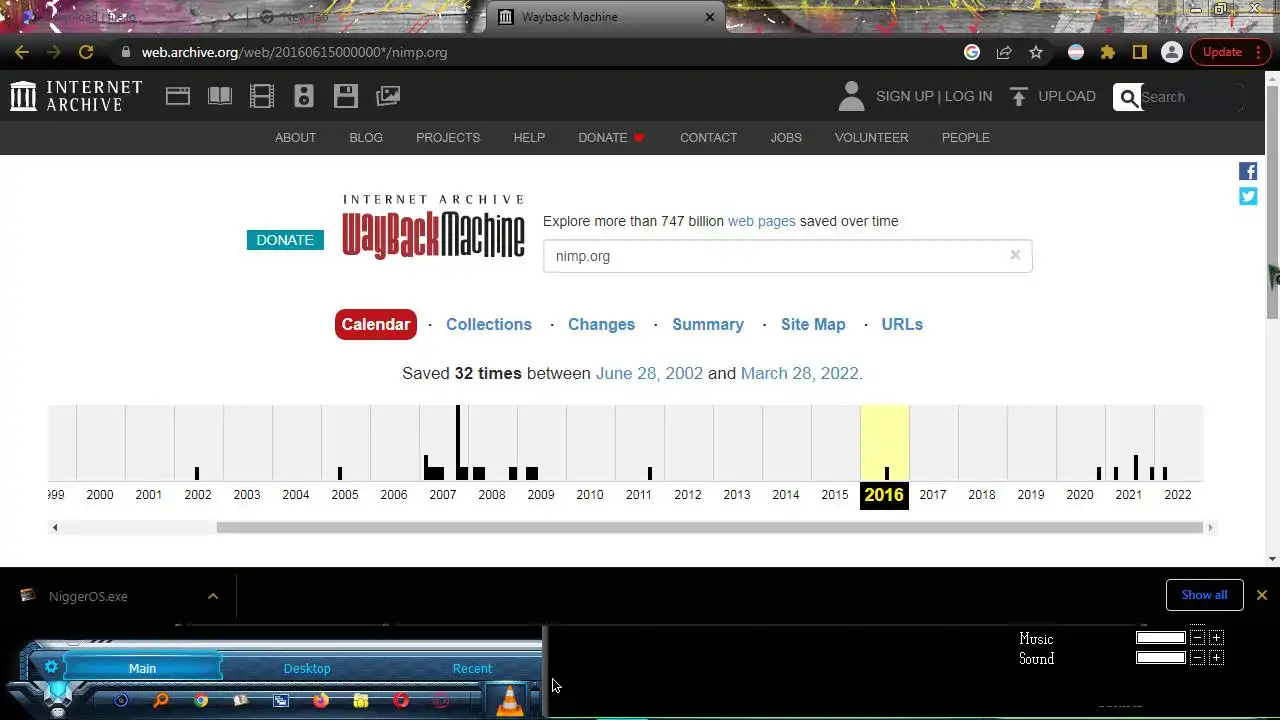Click the user avatar icon near Sign Up

851,96
